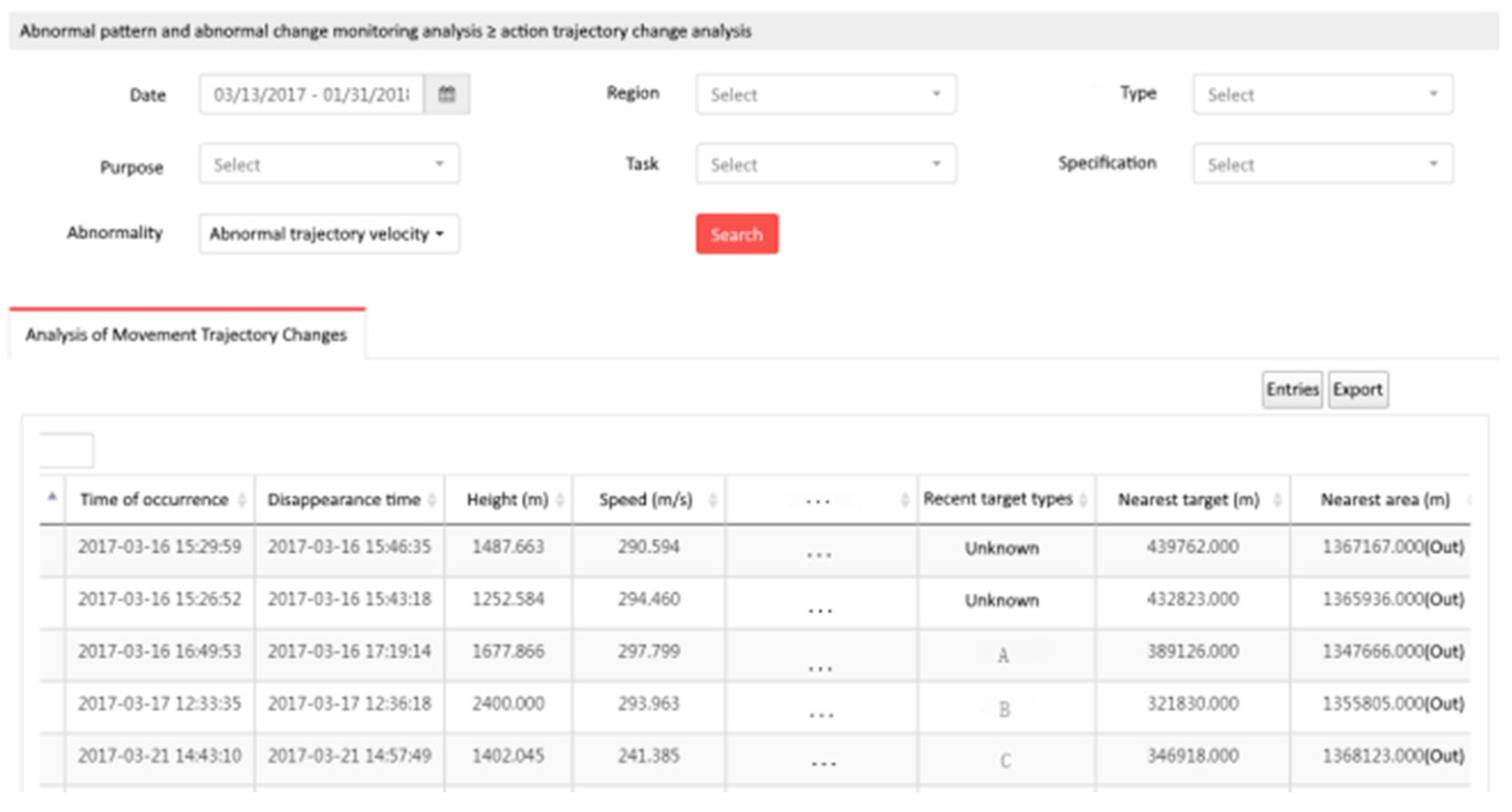
Task: Expand the Region dropdown
Action: pyautogui.click(x=826, y=94)
